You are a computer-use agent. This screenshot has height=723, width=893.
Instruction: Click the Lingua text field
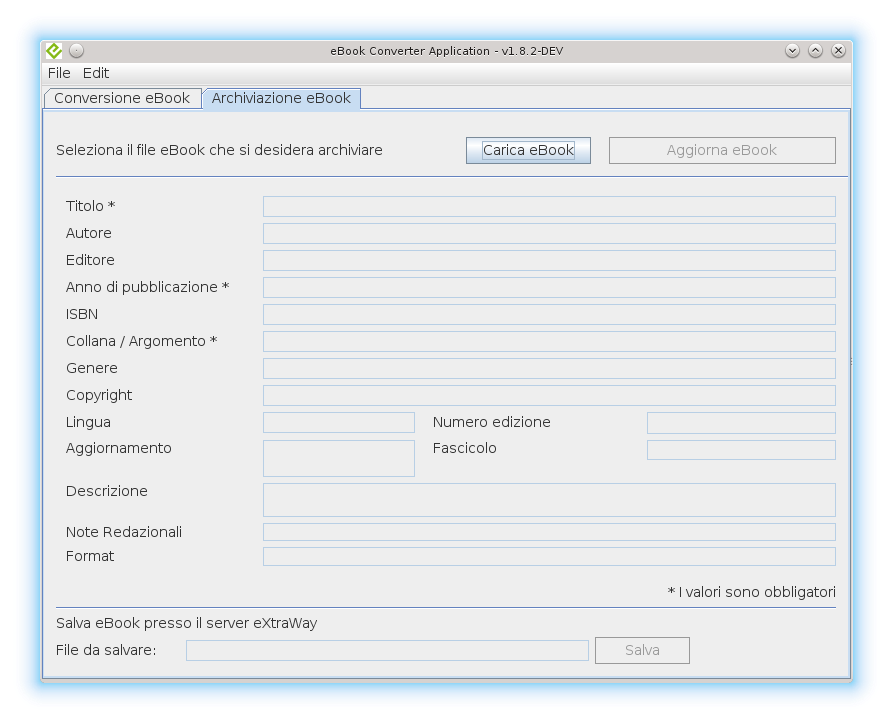point(338,422)
